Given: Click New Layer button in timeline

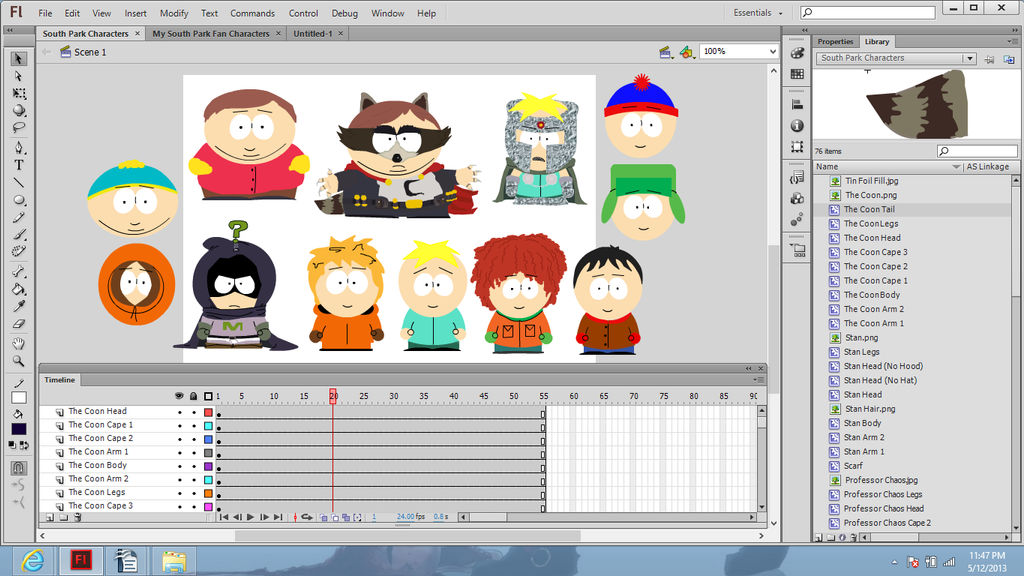Looking at the screenshot, I should click(x=50, y=517).
